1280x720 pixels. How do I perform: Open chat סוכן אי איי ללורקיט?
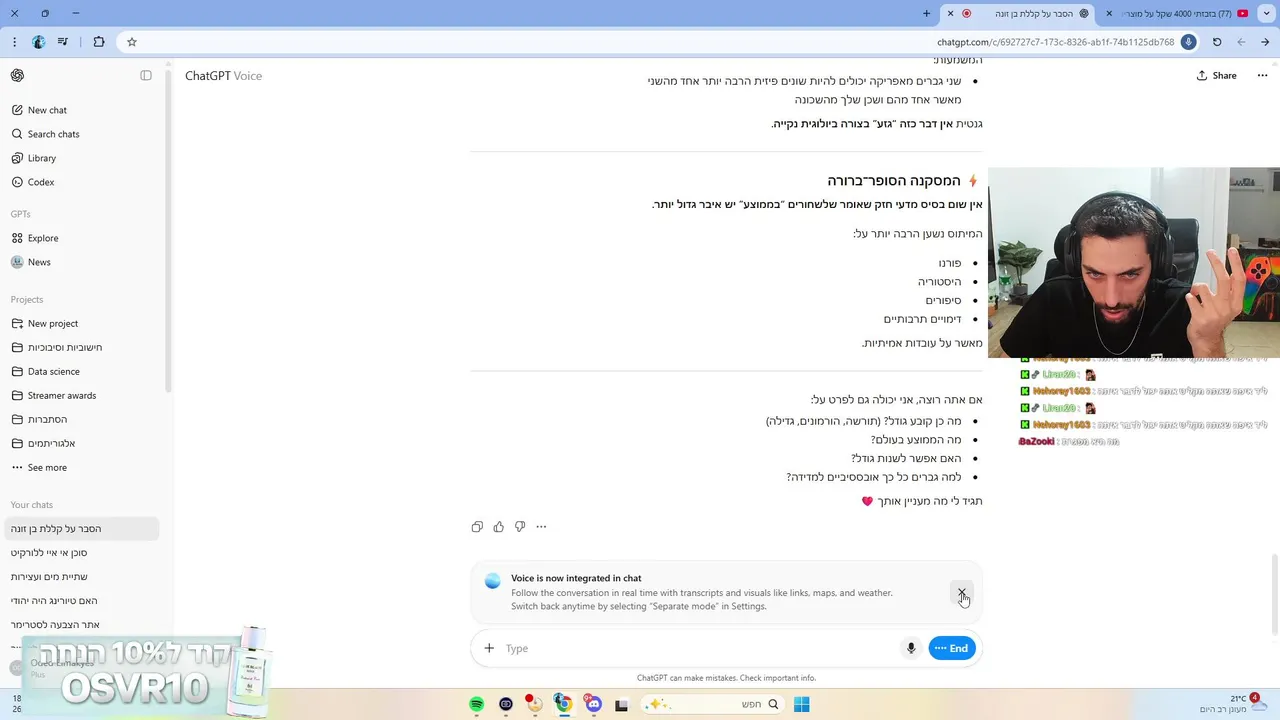tap(82, 553)
